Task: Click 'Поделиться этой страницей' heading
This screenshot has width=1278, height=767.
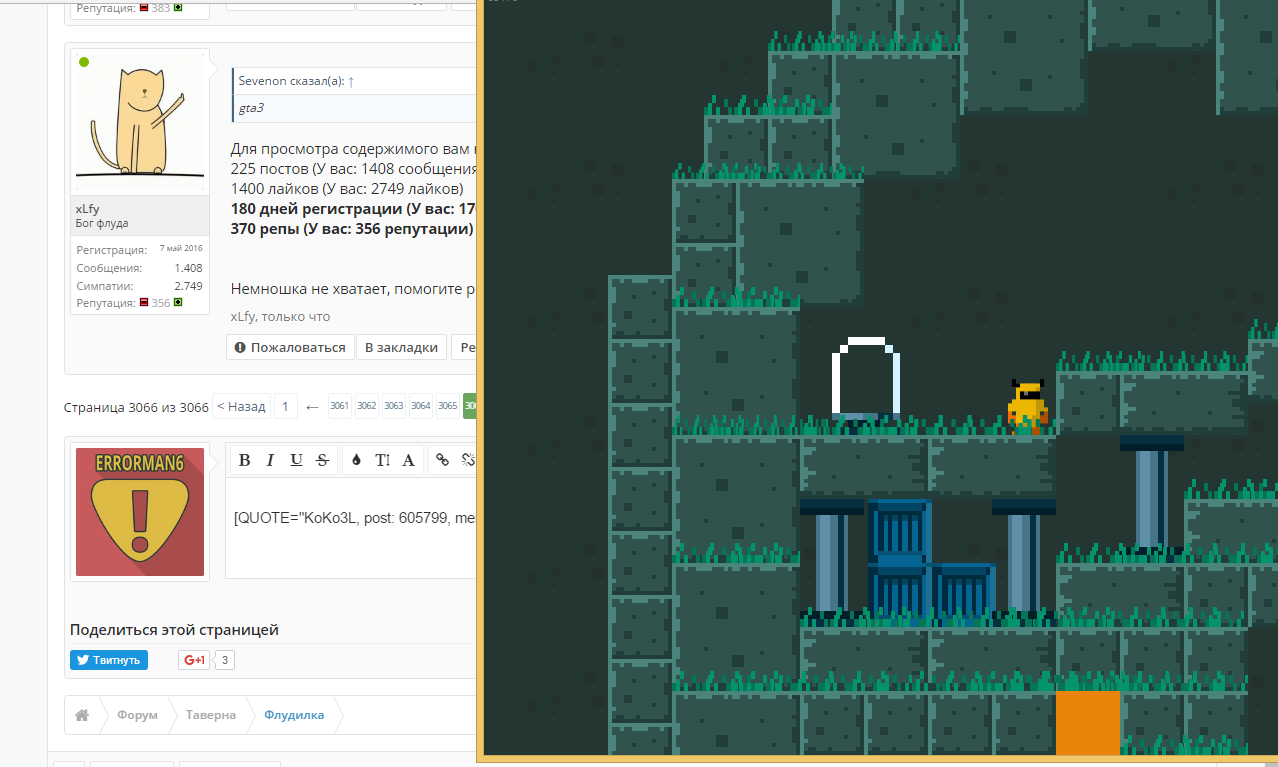Action: pos(174,630)
